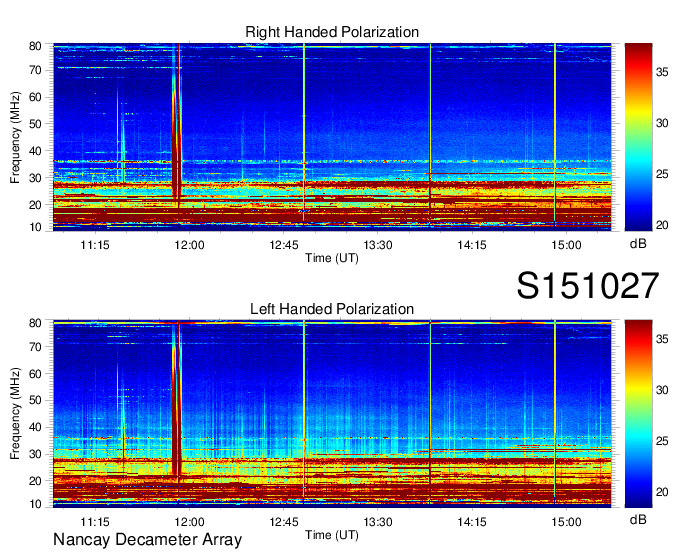Click the 35 tick on the lower colorbar
Viewport: 680px width, 552px height.
(x=662, y=339)
